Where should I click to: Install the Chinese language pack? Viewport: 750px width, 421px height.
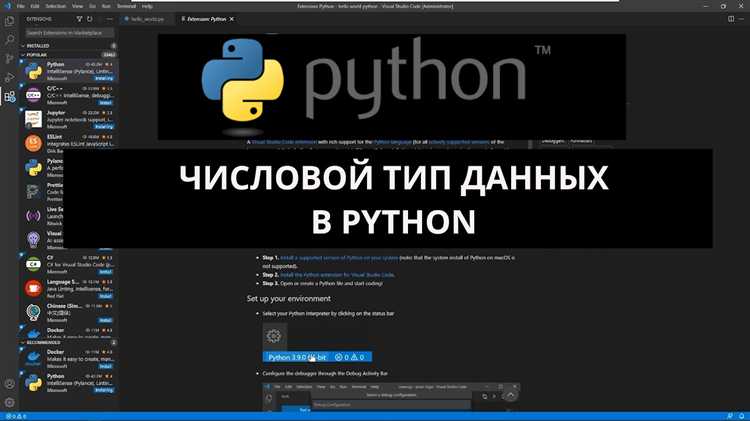(105, 320)
